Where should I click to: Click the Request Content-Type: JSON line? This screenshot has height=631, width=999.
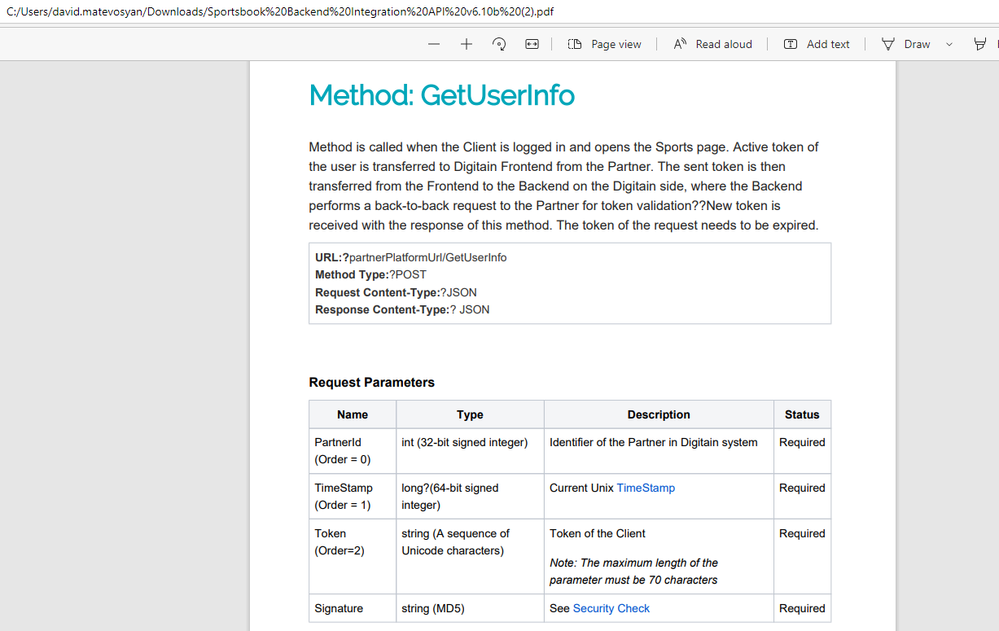[396, 293]
